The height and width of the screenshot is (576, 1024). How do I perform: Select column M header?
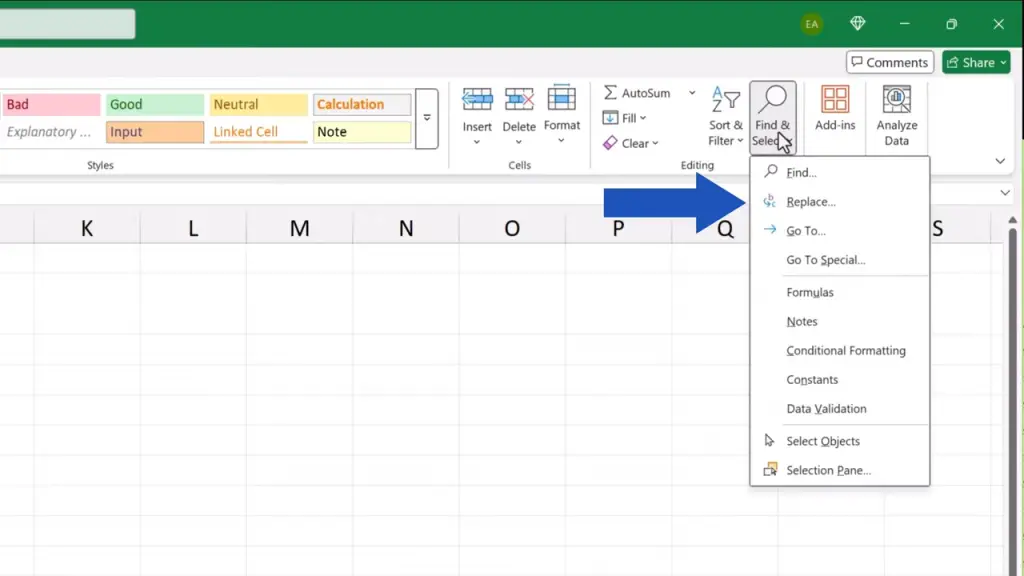tap(299, 229)
